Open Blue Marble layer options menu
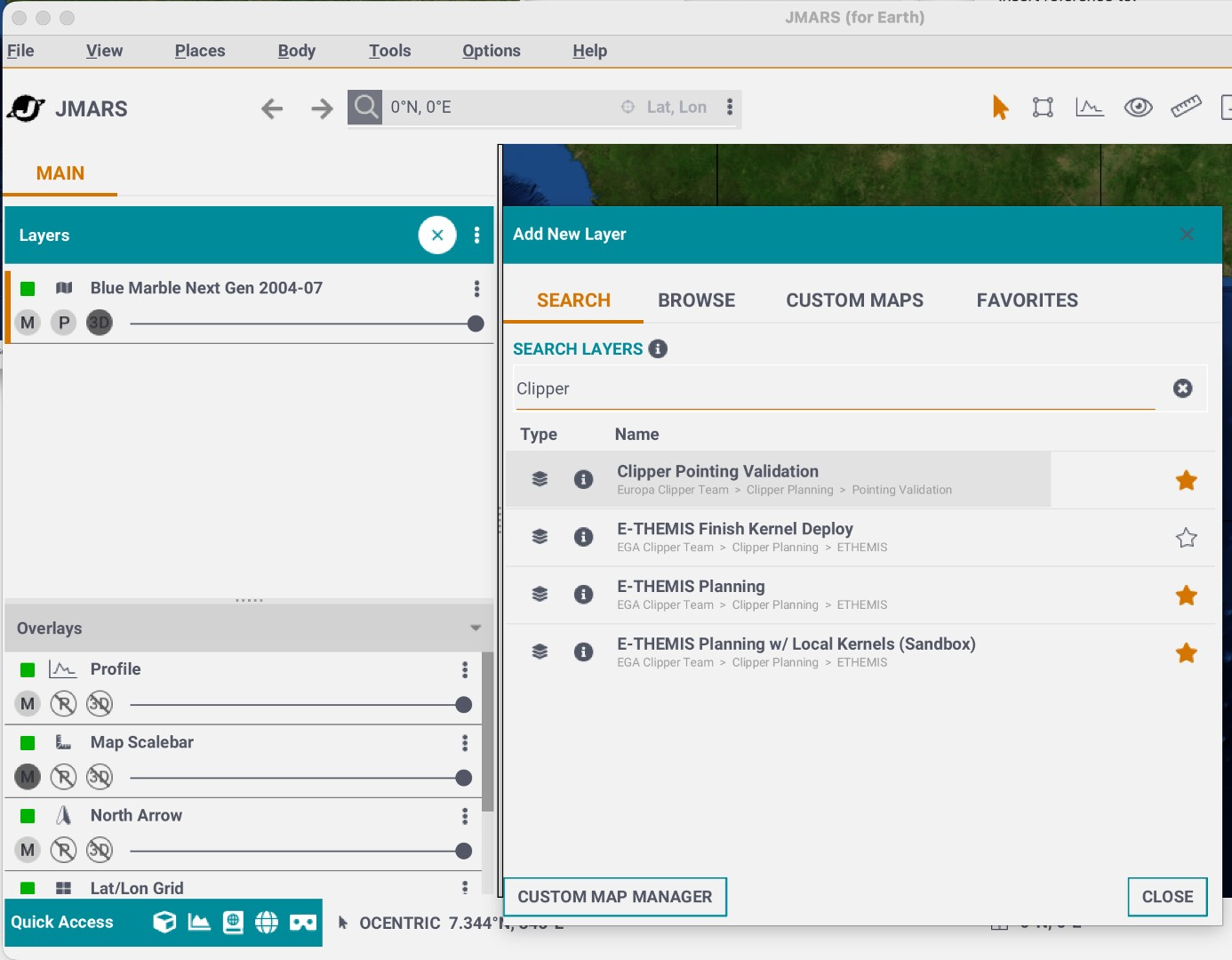The height and width of the screenshot is (960, 1232). pos(477,288)
